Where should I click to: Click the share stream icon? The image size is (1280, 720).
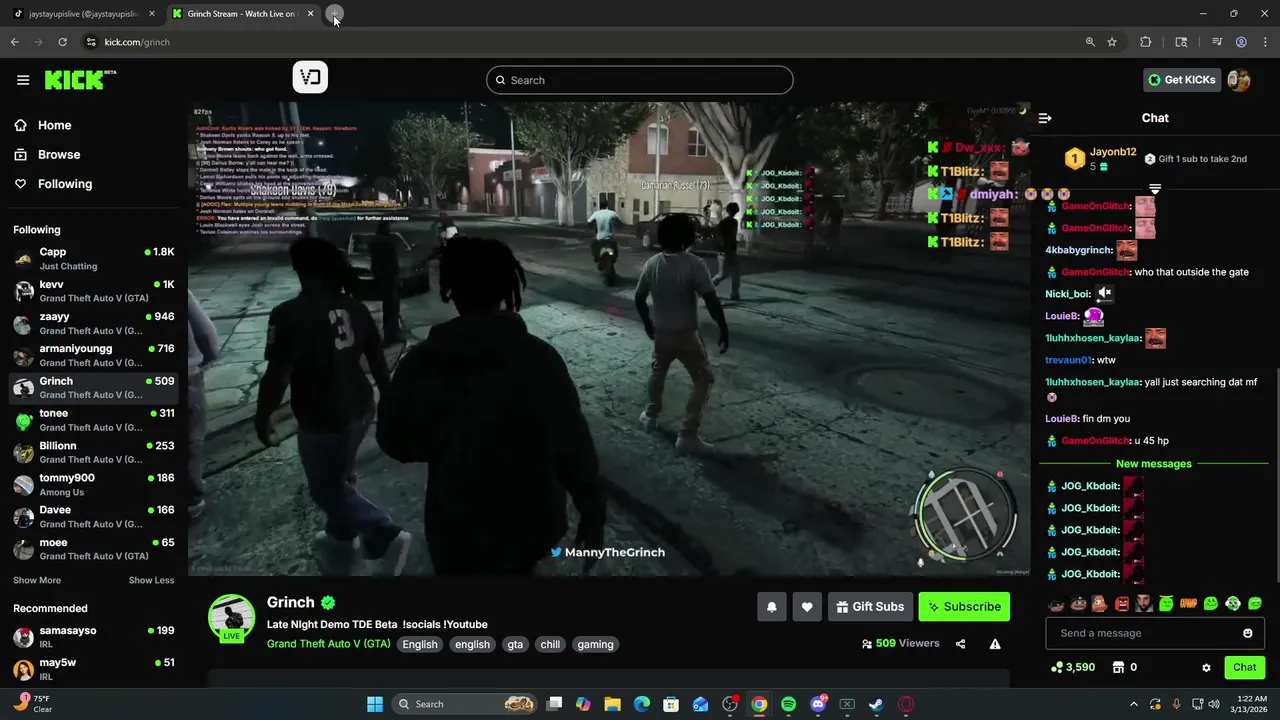pos(961,644)
